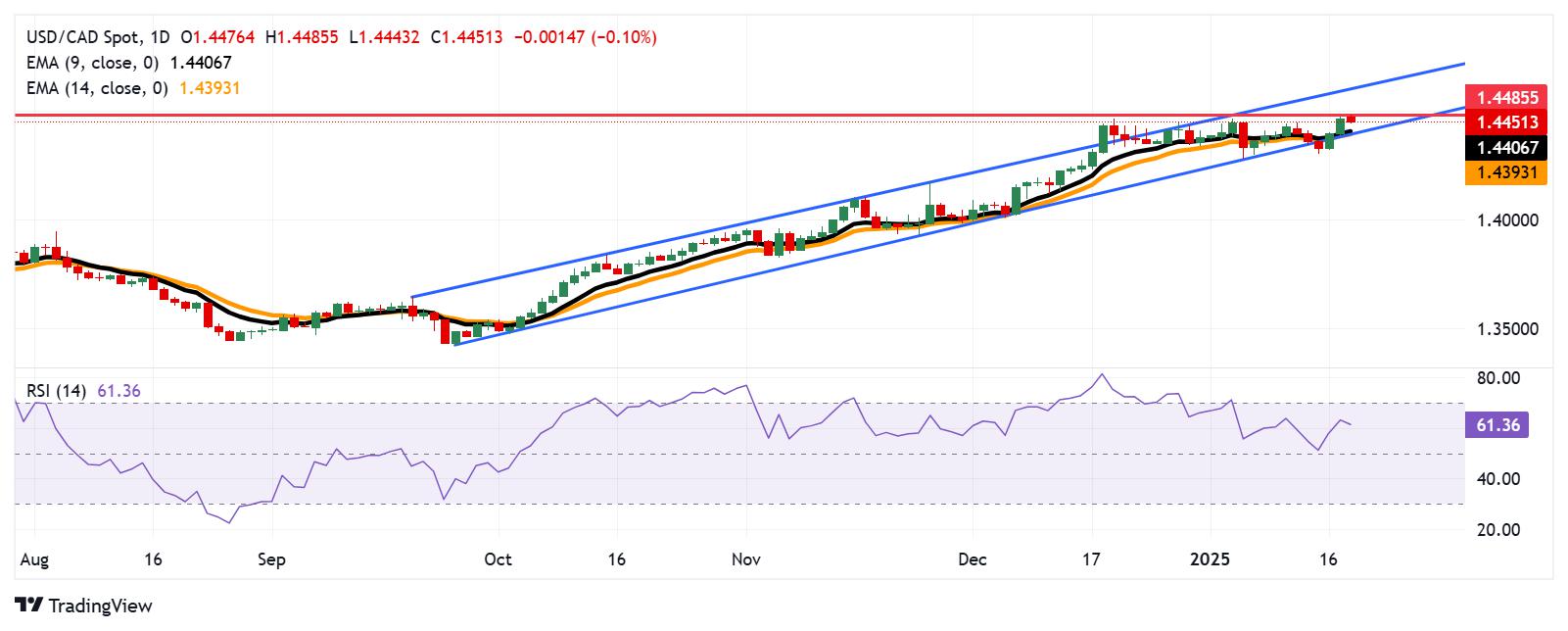
Task: Click the 2025 marker on time axis
Action: pos(1209,559)
